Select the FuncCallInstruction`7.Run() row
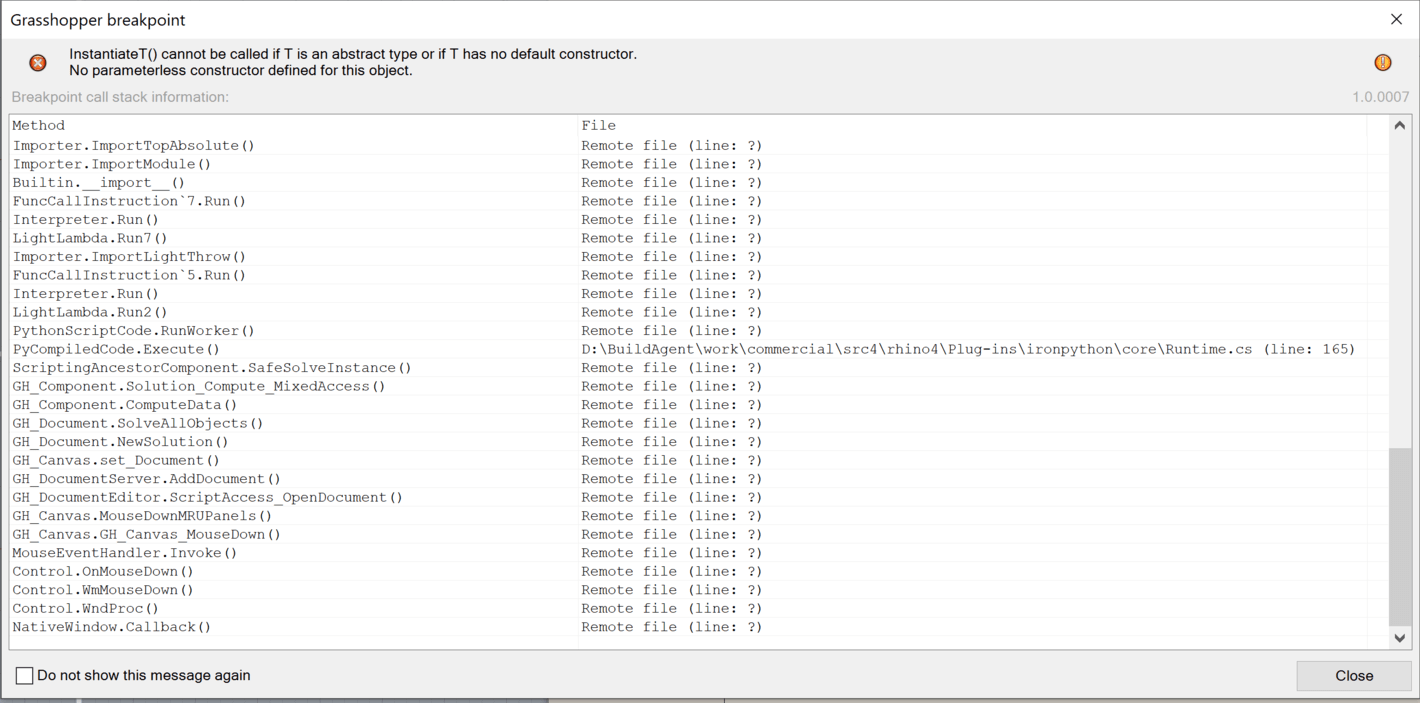 point(688,201)
